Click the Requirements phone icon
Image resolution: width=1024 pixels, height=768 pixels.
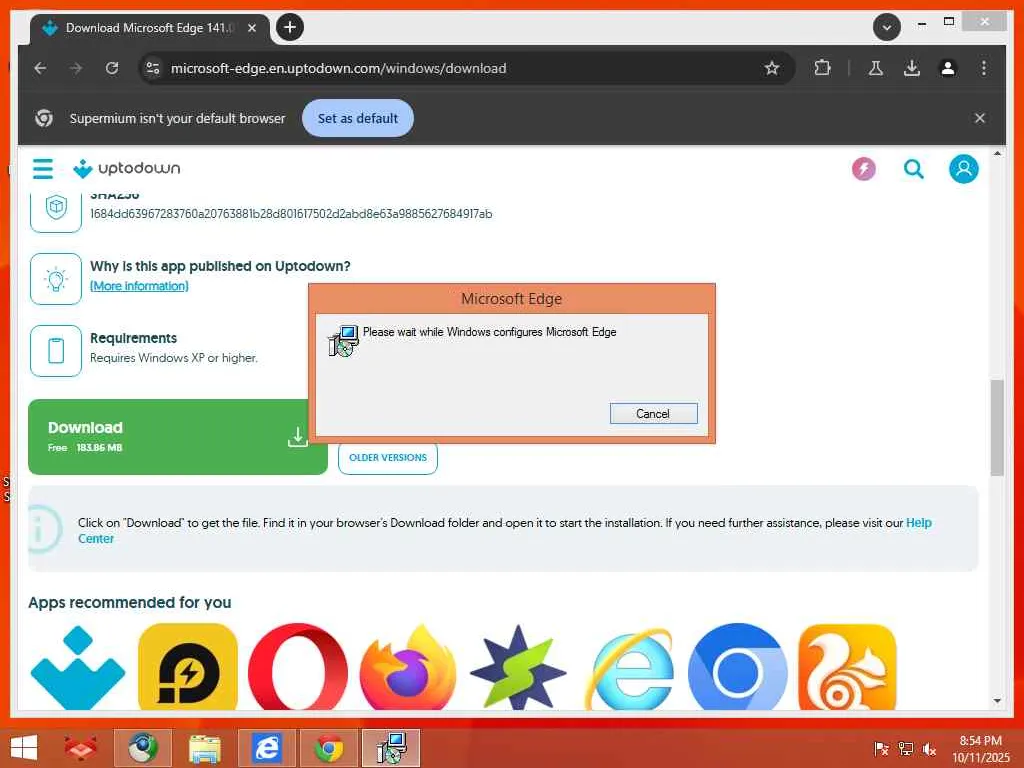[x=56, y=351]
